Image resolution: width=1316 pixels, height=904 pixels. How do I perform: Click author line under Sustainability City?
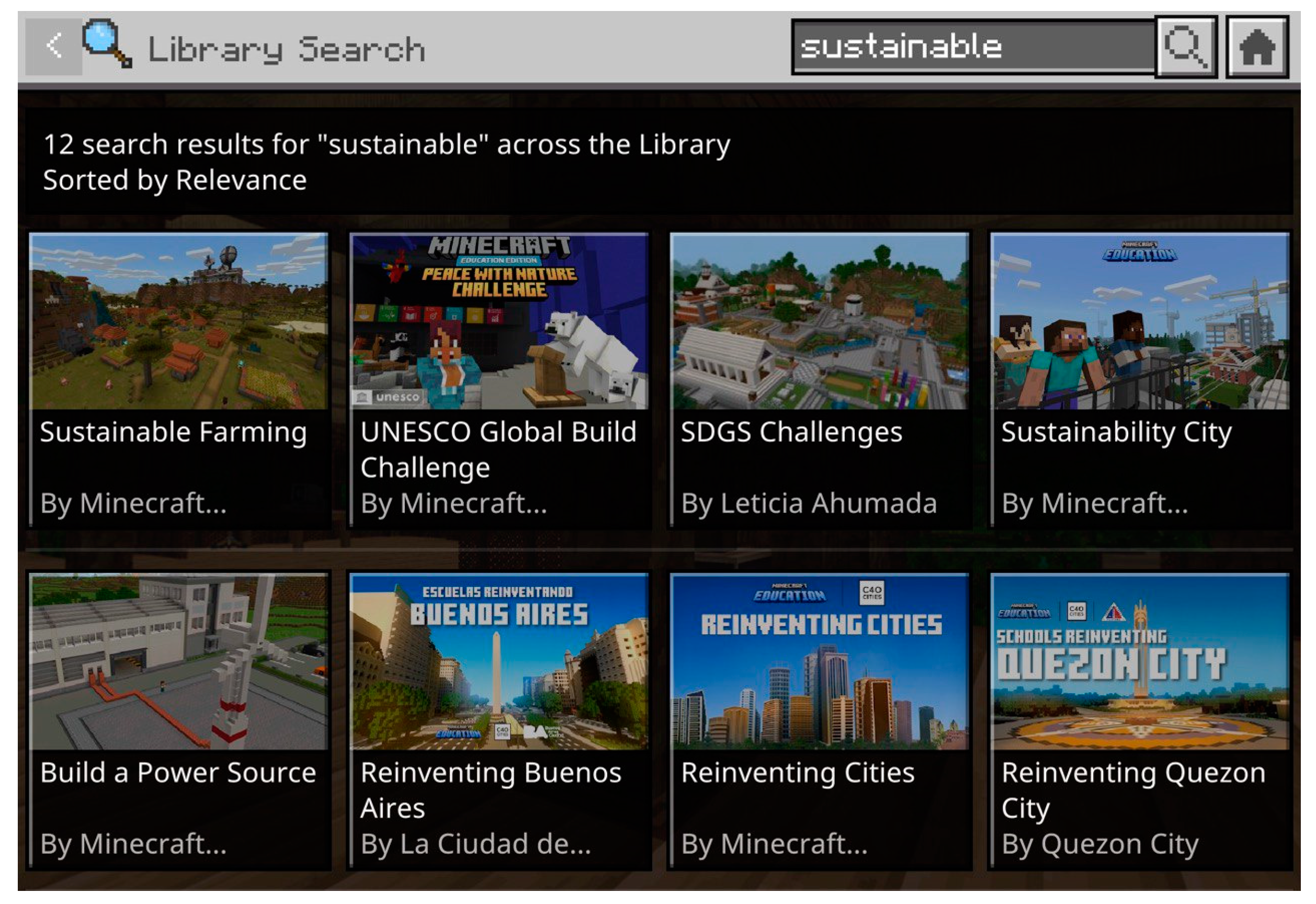pyautogui.click(x=1095, y=504)
